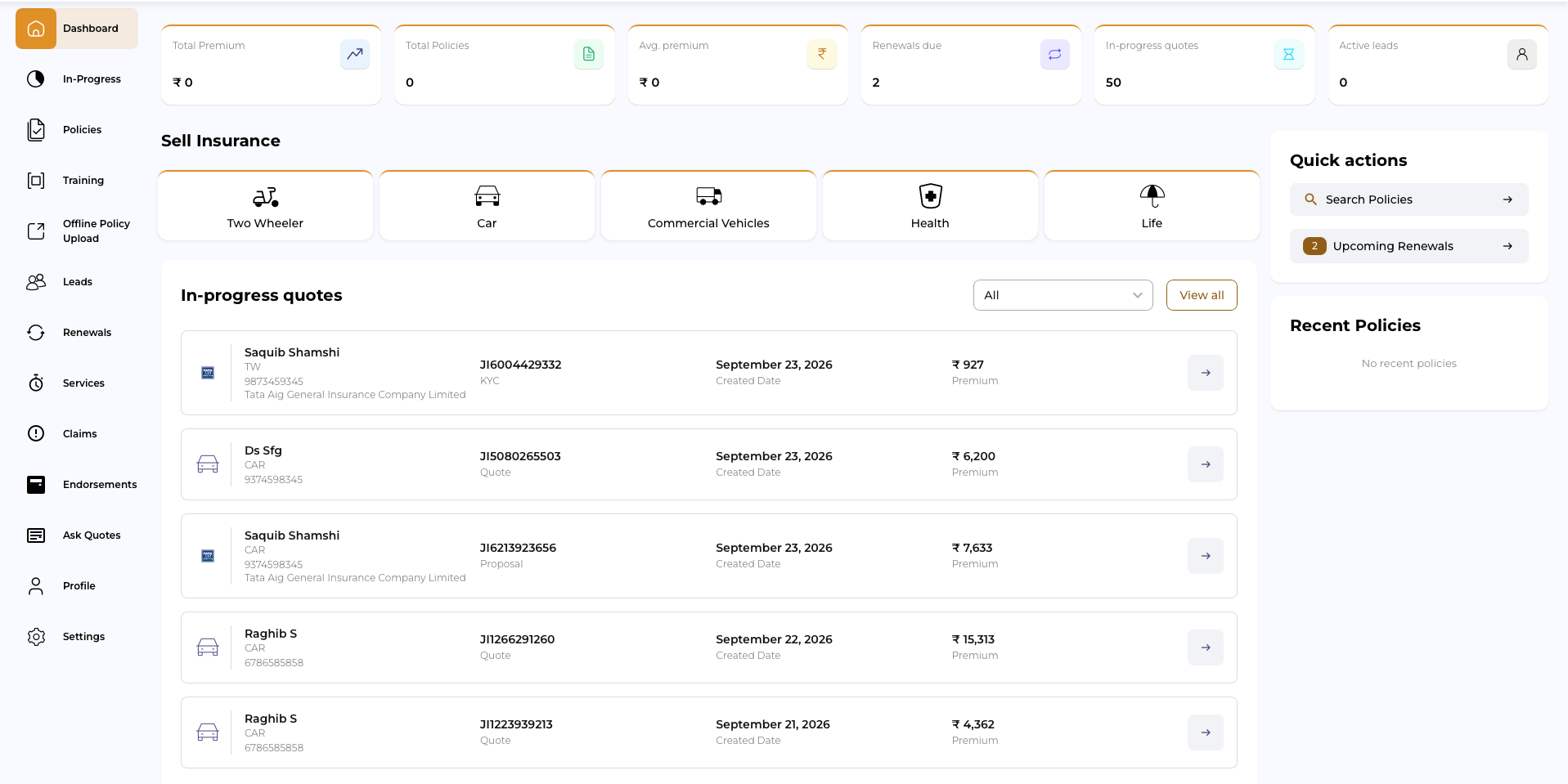Click the Search Policies magnifier icon
The width and height of the screenshot is (1568, 784).
1310,199
